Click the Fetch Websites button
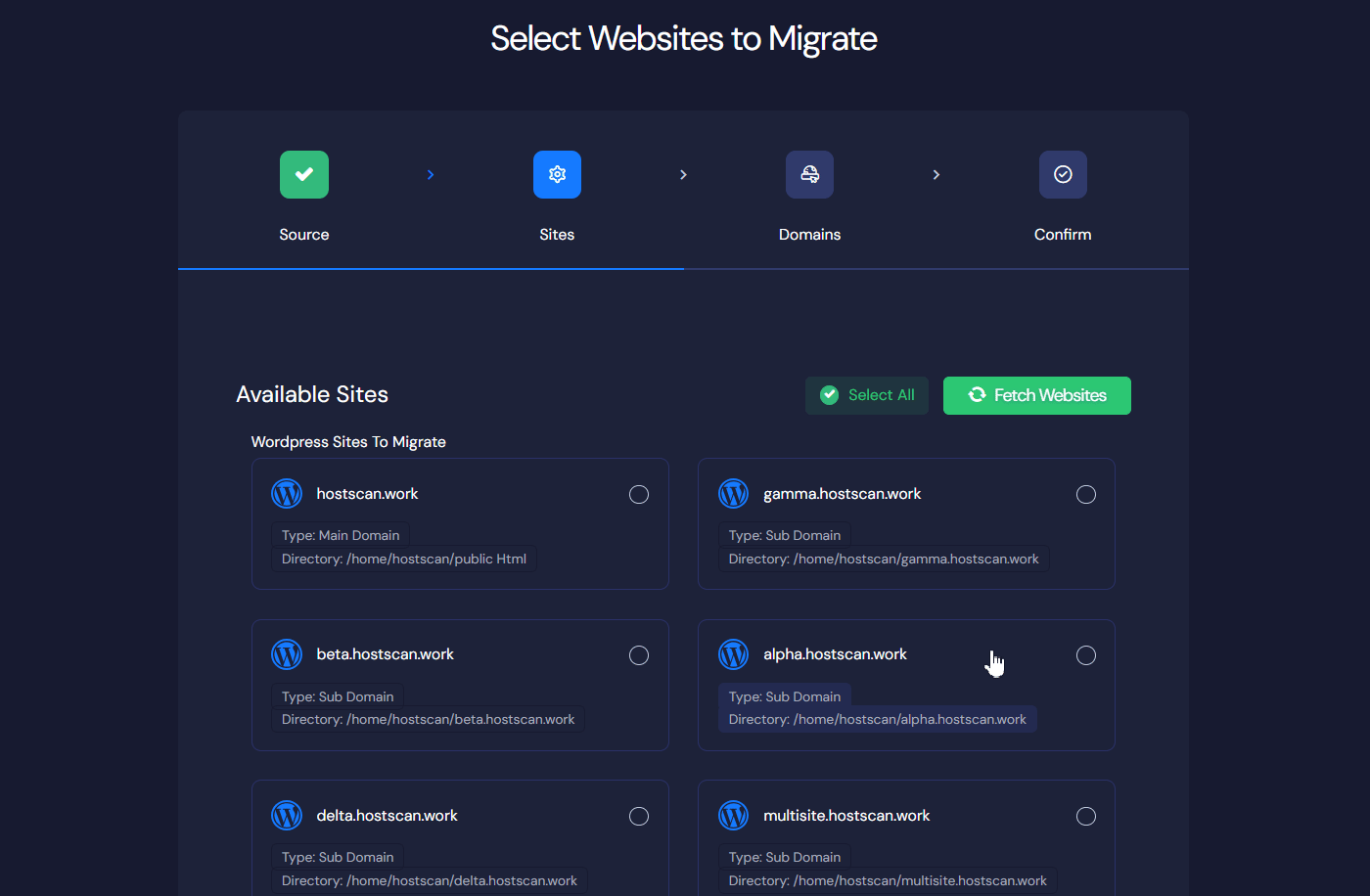The width and height of the screenshot is (1370, 896). 1036,395
